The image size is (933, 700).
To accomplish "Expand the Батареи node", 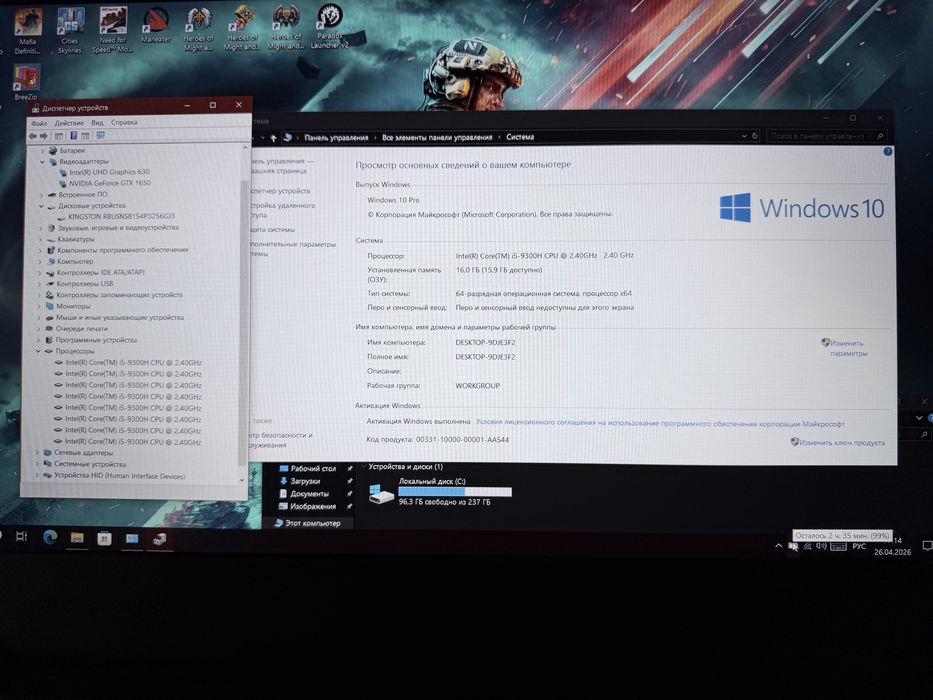I will tap(42, 151).
